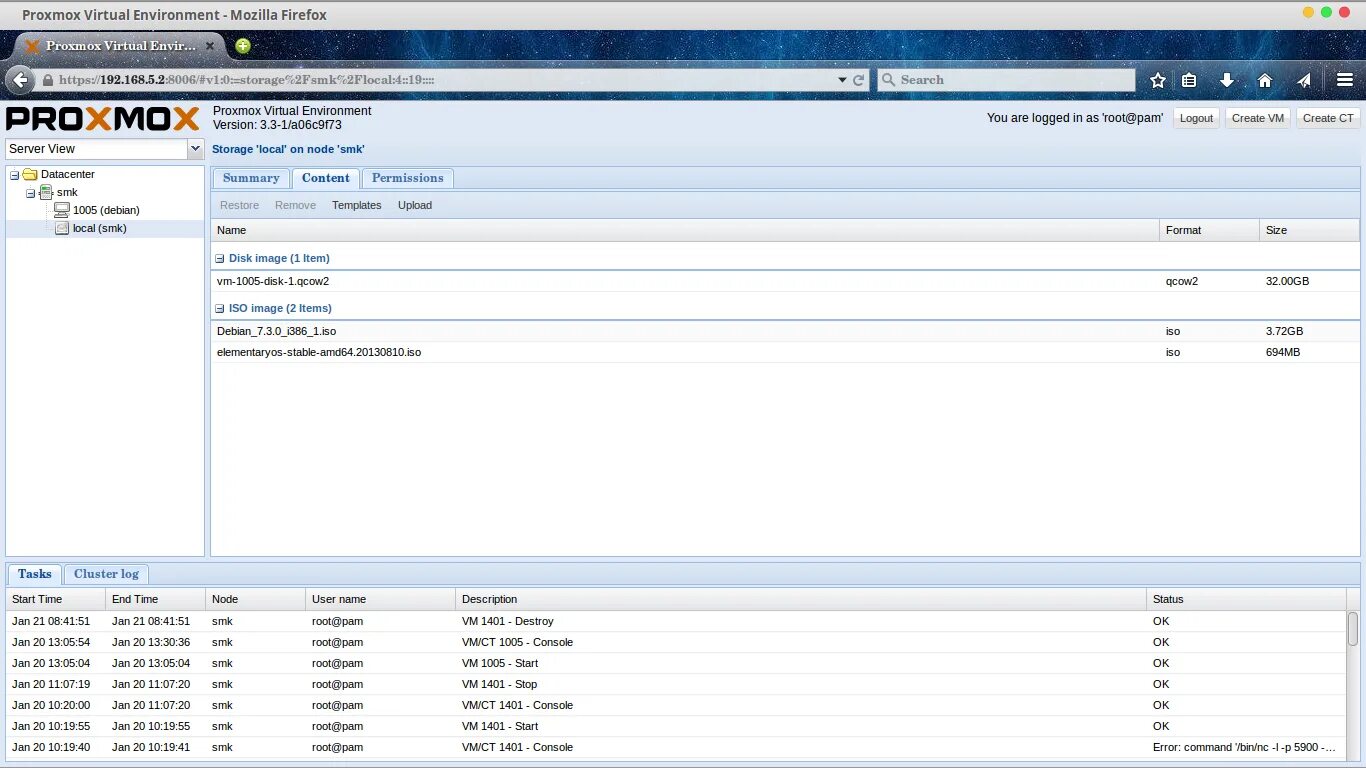This screenshot has height=768, width=1366.
Task: Select the Debian_7.3.0_i386_1.iso row
Action: point(785,331)
